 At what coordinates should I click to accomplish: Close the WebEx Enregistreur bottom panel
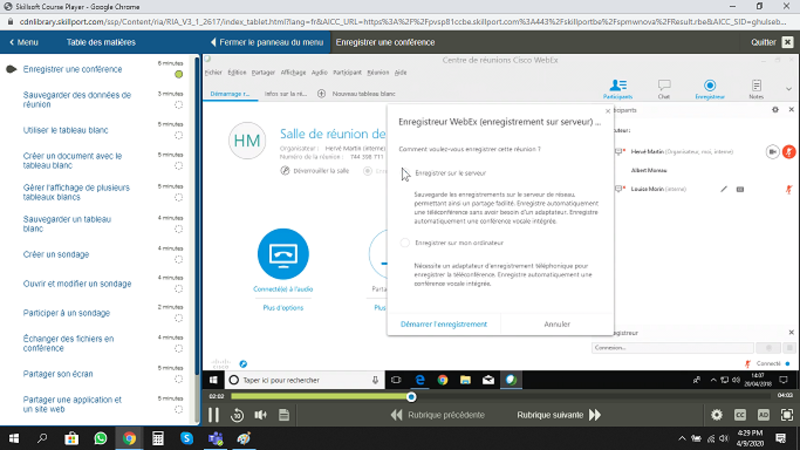[791, 333]
